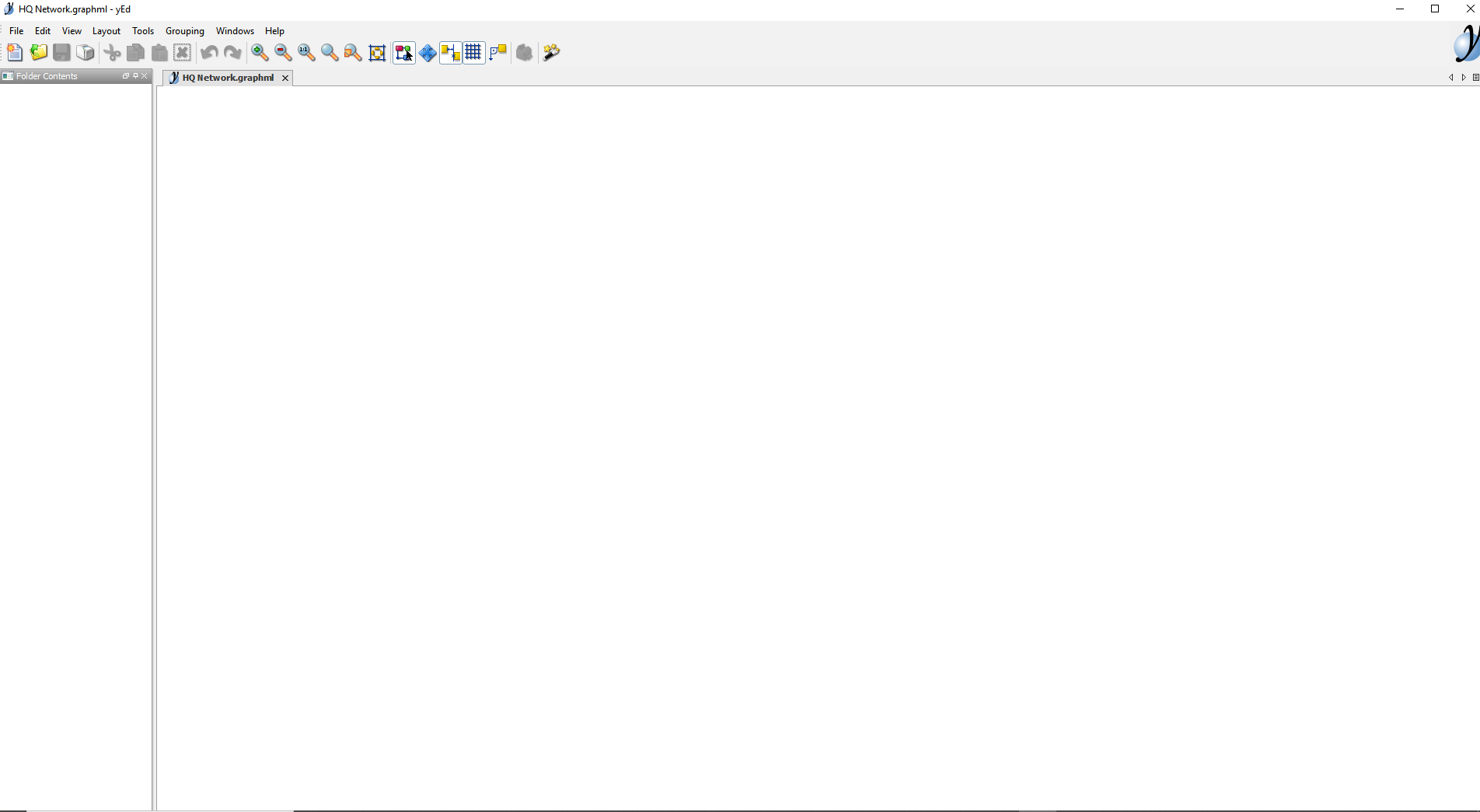Close the yEd window
The image size is (1480, 812).
[x=1469, y=9]
